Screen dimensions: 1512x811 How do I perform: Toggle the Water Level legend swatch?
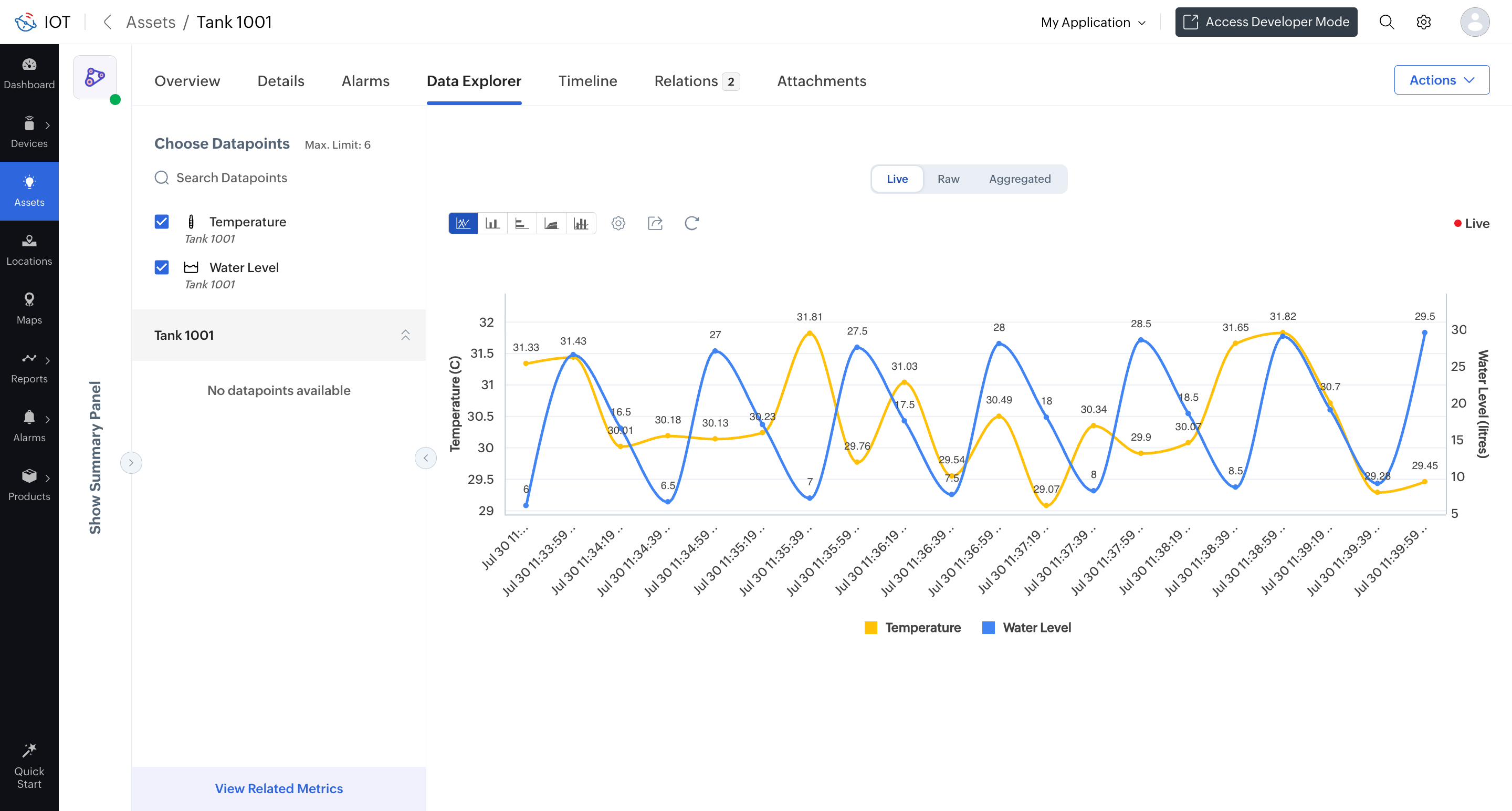[989, 628]
